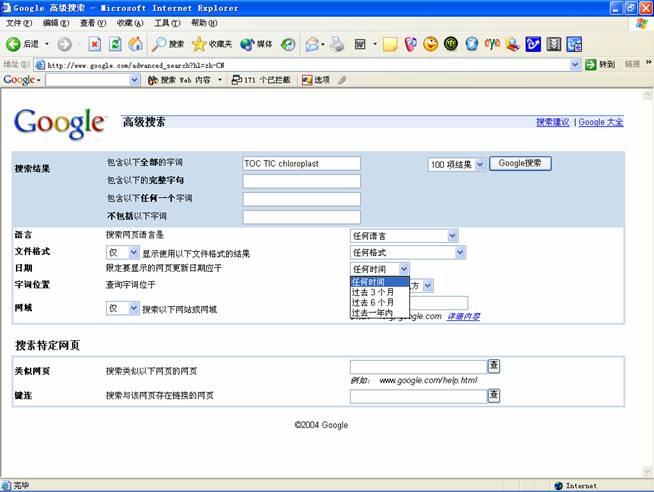Click the search tips (搜索建议) link

pos(553,122)
